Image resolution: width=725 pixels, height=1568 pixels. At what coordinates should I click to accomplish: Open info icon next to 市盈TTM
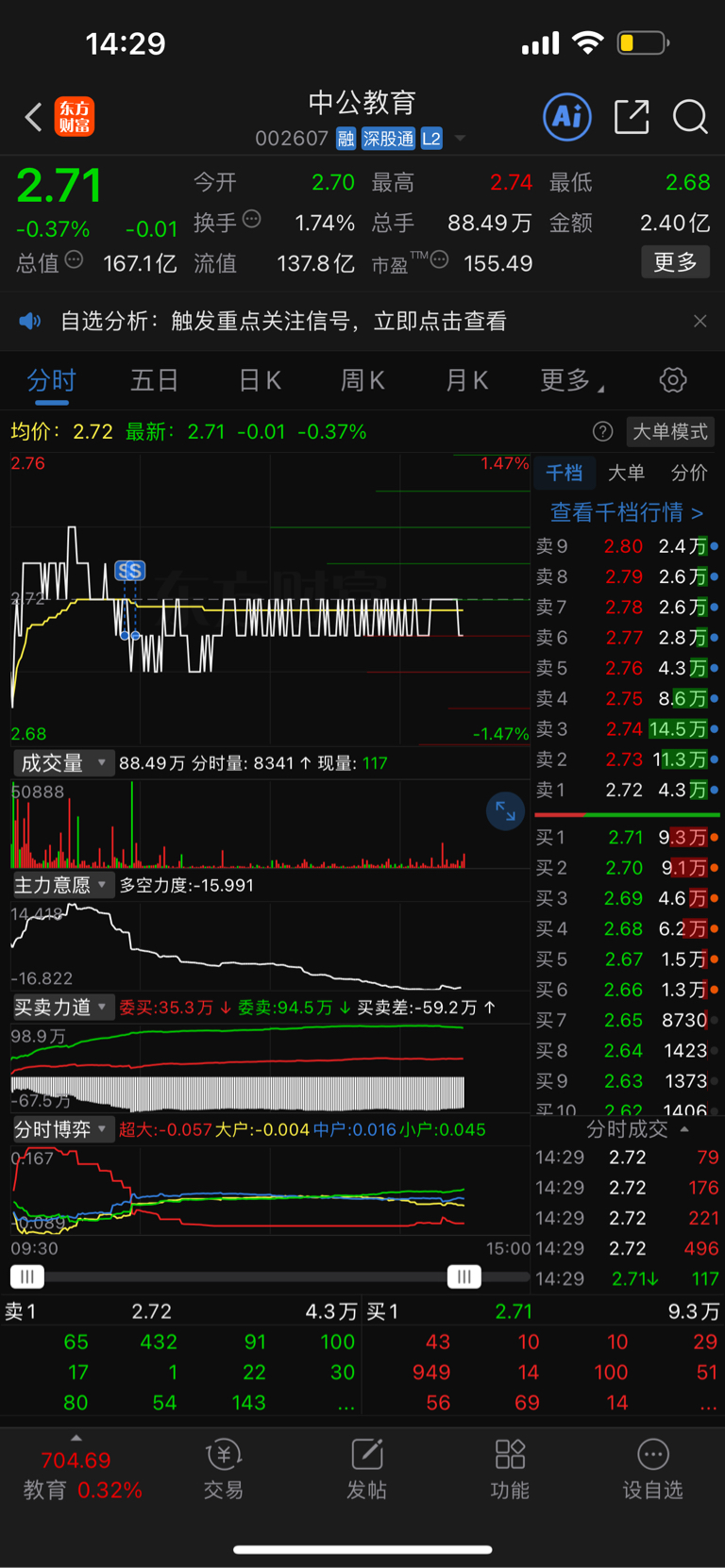click(439, 260)
